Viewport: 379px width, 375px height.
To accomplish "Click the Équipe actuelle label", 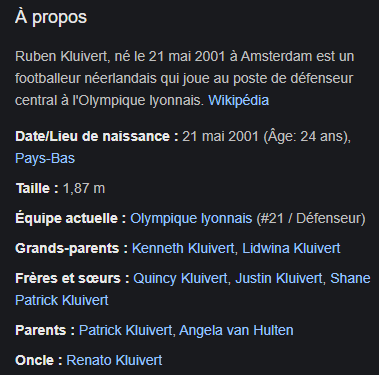I will tap(71, 219).
